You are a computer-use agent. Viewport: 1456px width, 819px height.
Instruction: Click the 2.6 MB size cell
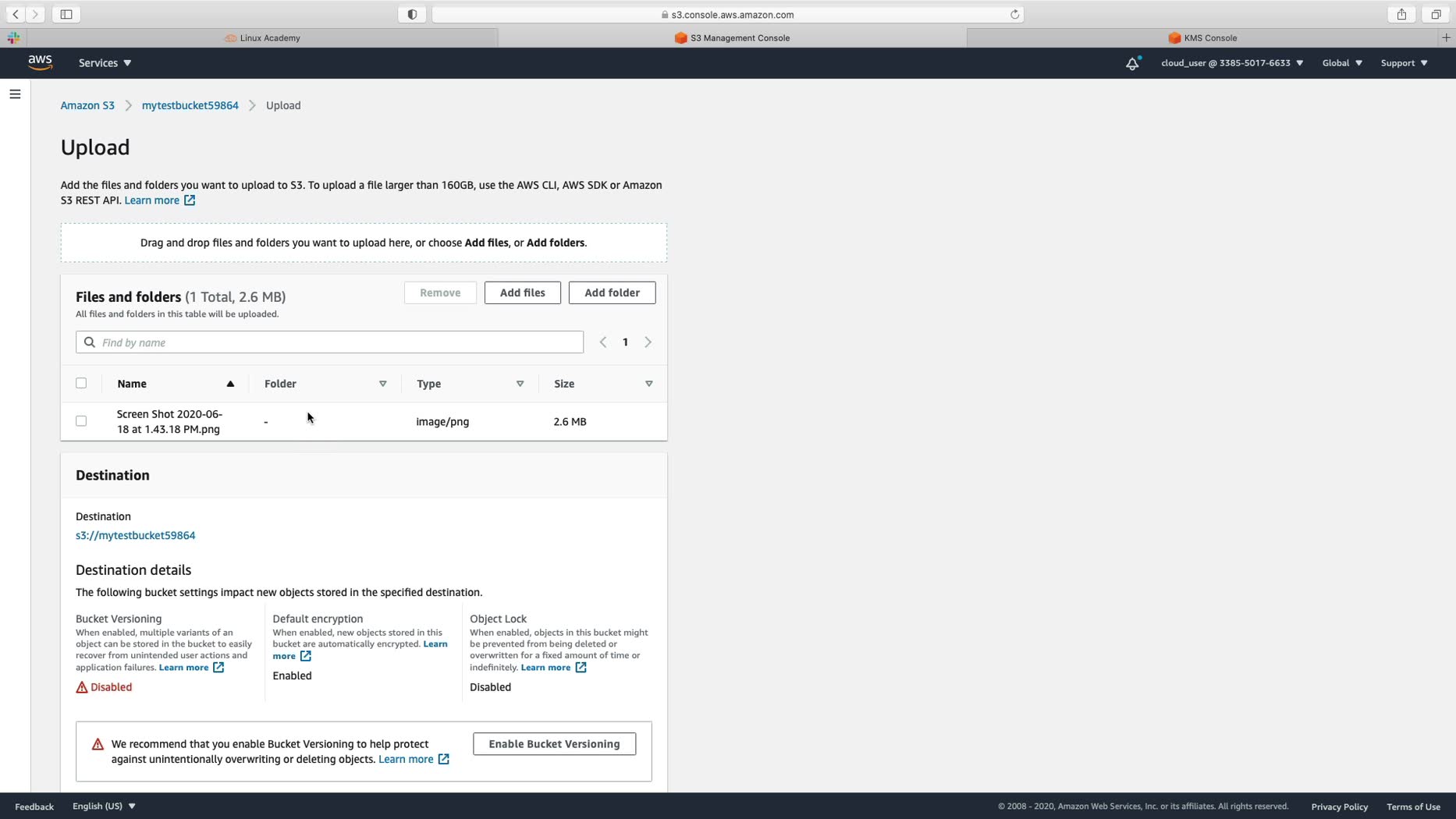pos(570,422)
